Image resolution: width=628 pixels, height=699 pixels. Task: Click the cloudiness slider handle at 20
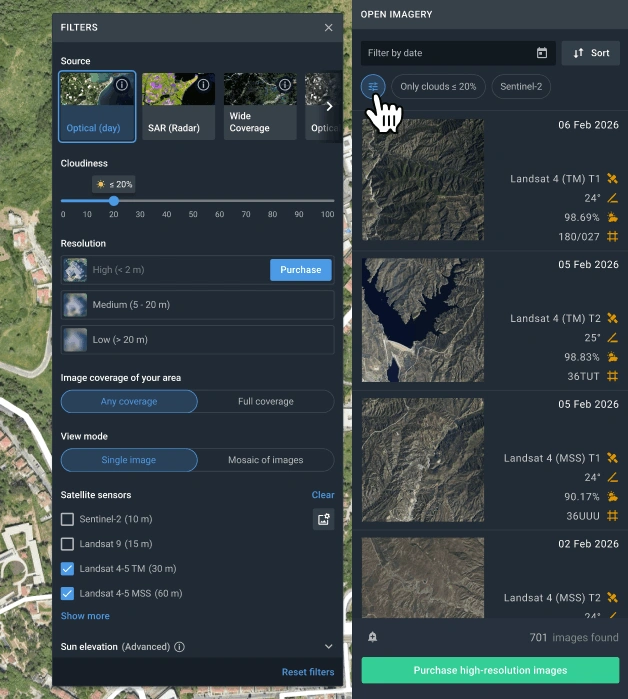[x=114, y=201]
